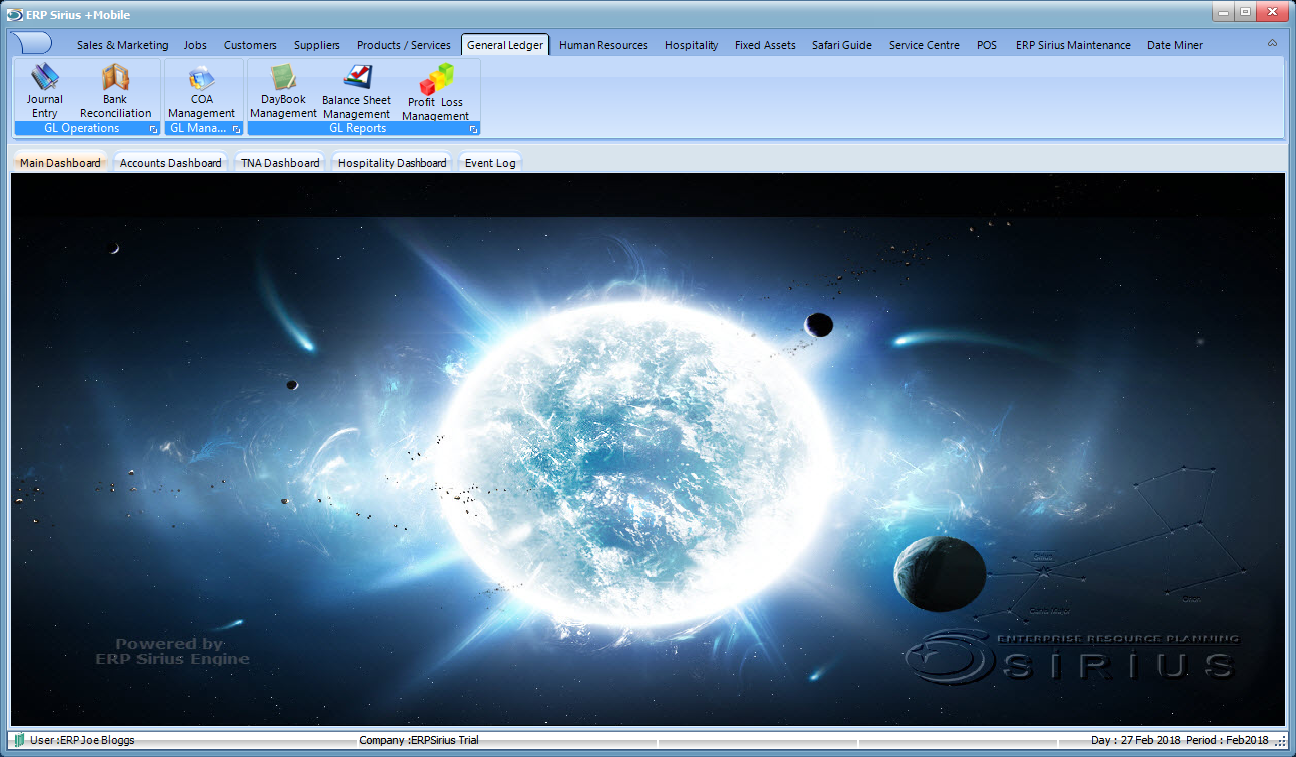Open the Safari Guide tab
1296x757 pixels.
pos(842,45)
